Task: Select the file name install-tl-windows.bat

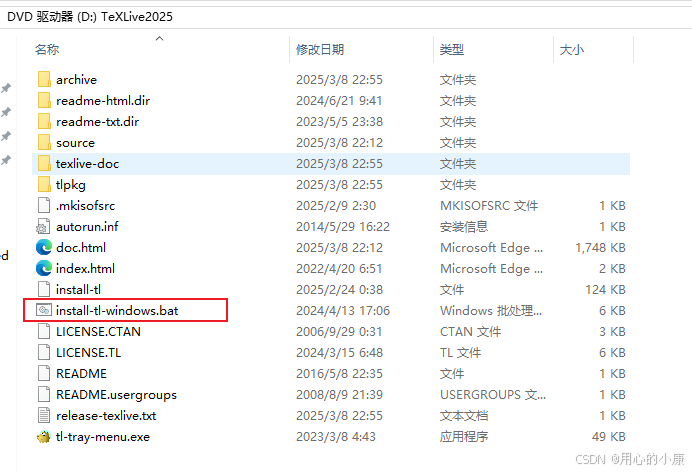Action: (x=117, y=311)
